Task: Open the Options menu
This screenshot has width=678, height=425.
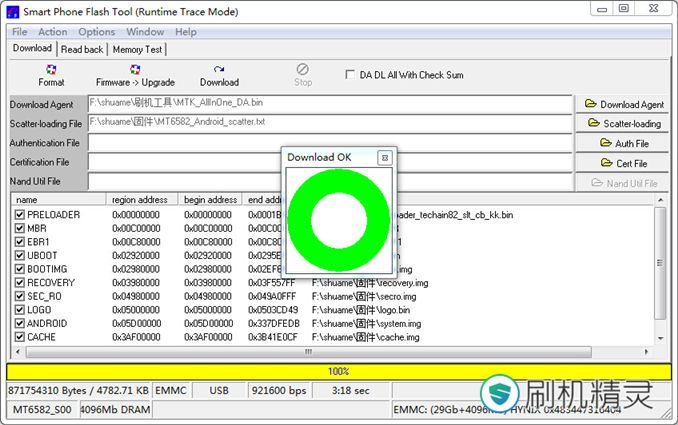Action: [x=97, y=32]
